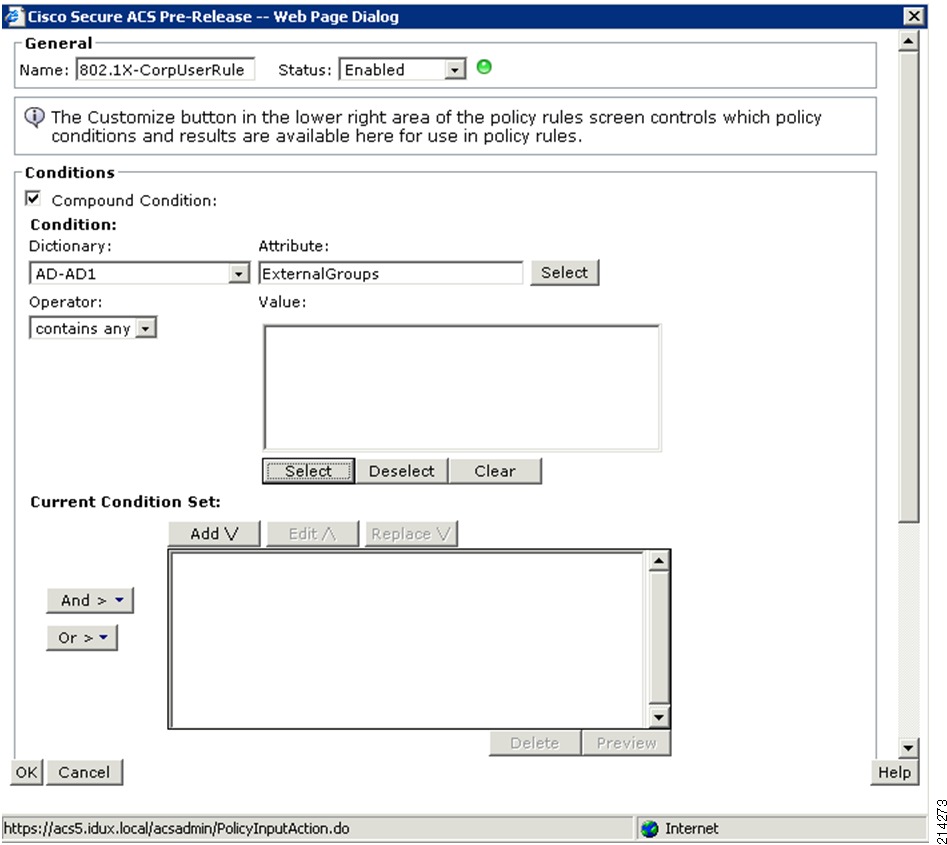Click inside the Current Condition Set box
Image resolution: width=947 pixels, height=845 pixels.
click(408, 639)
